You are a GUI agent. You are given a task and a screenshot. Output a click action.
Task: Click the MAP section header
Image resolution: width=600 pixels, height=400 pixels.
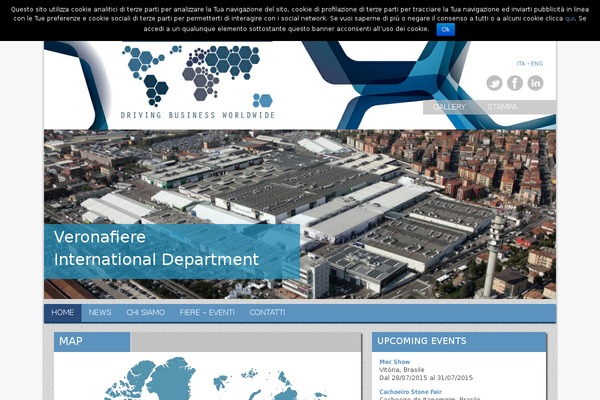[92, 341]
